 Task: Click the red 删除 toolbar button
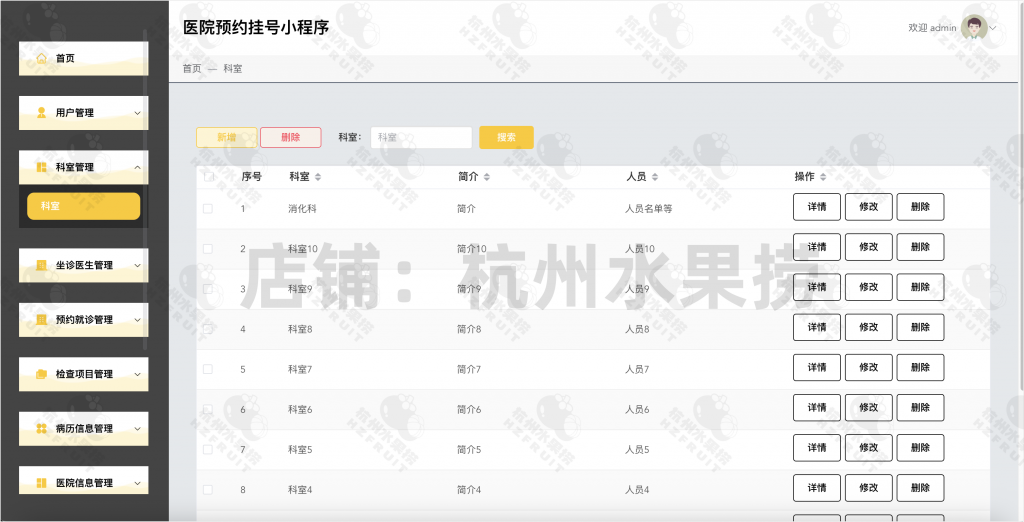[x=291, y=137]
